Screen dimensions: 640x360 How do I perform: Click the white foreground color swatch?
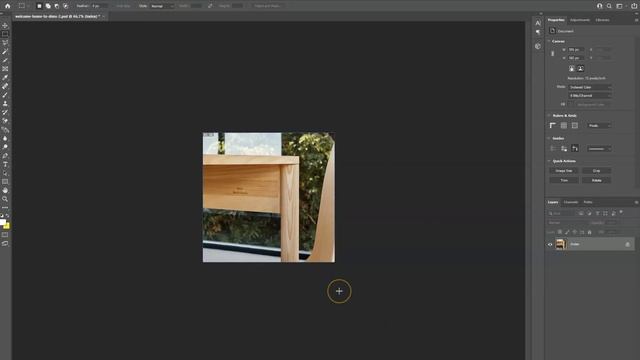click(3, 222)
